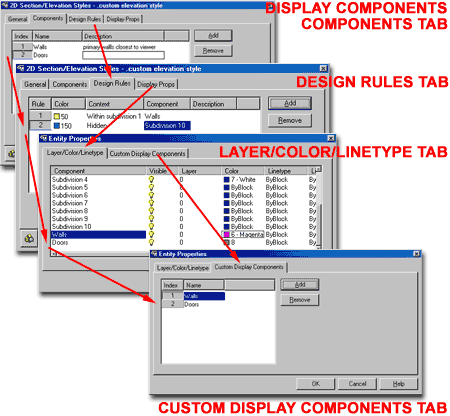Select Custom Display Components tab in front dialog

pos(249,267)
